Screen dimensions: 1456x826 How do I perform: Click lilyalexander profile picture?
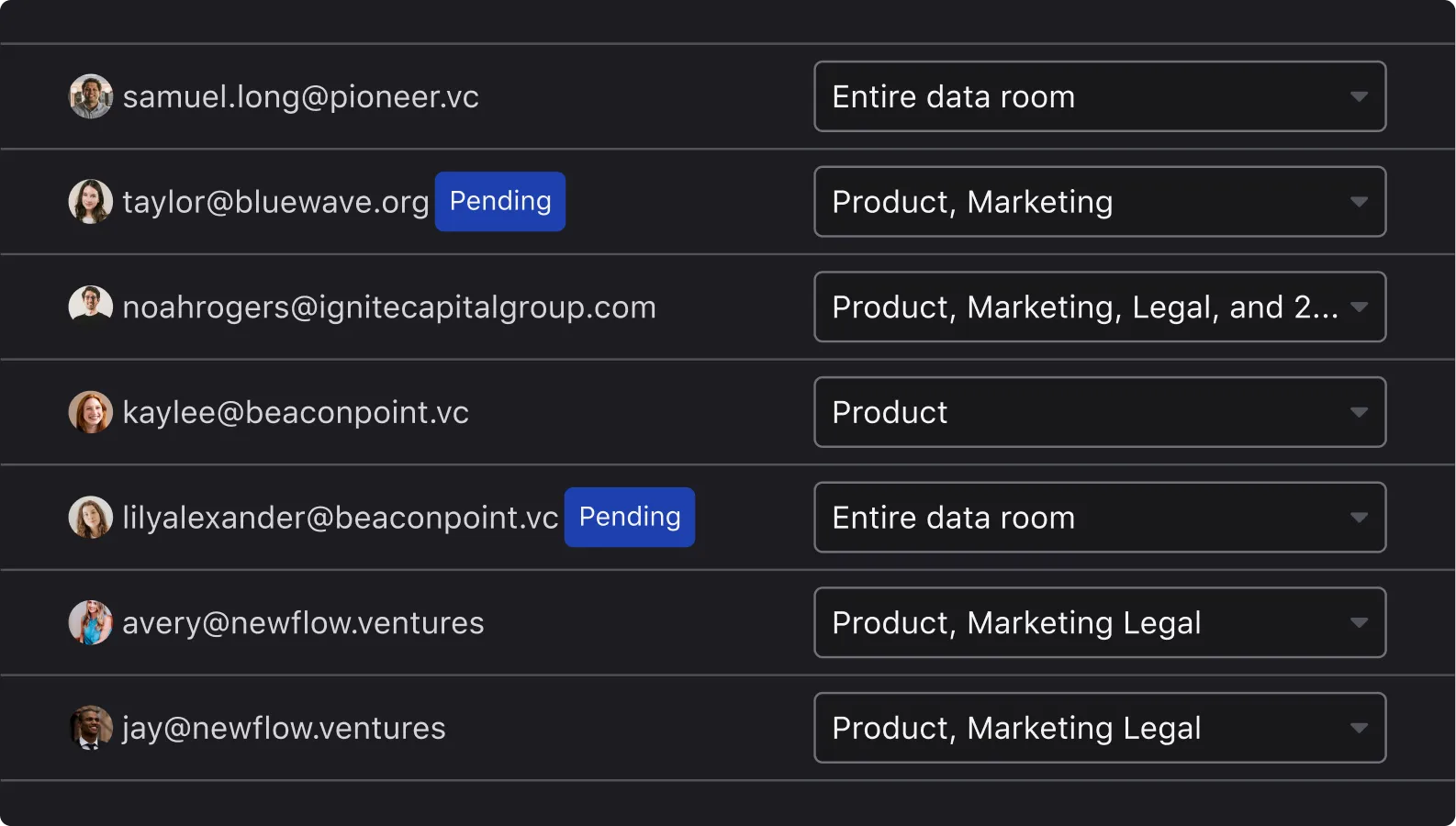[x=91, y=518]
